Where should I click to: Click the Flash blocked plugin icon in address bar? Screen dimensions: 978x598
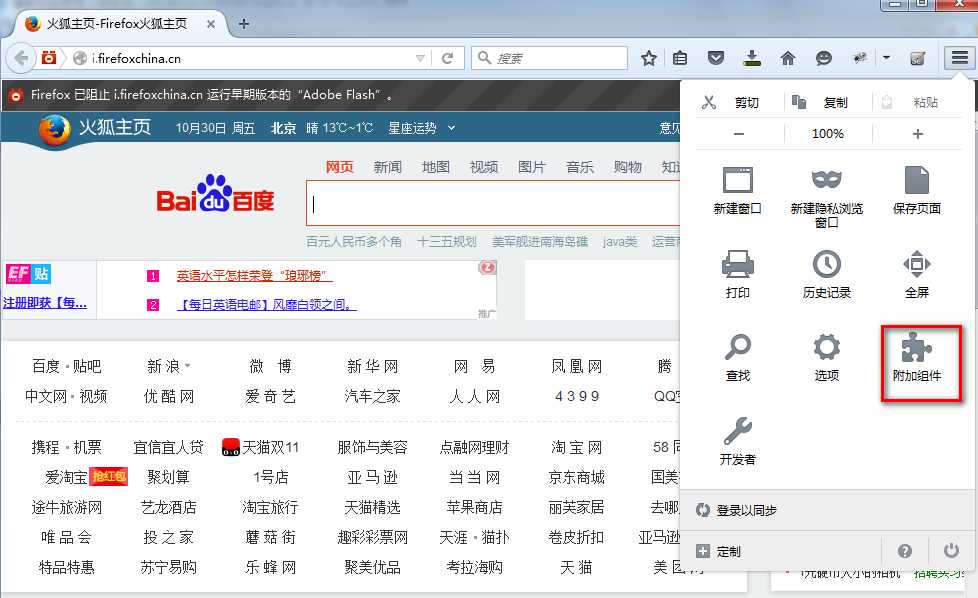click(49, 58)
